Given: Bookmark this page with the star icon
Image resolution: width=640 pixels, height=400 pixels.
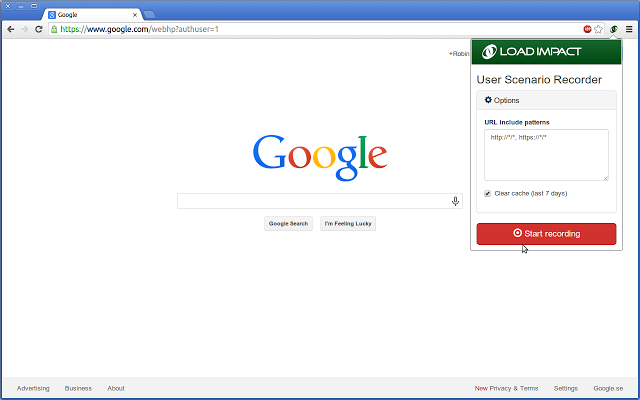Looking at the screenshot, I should point(598,29).
